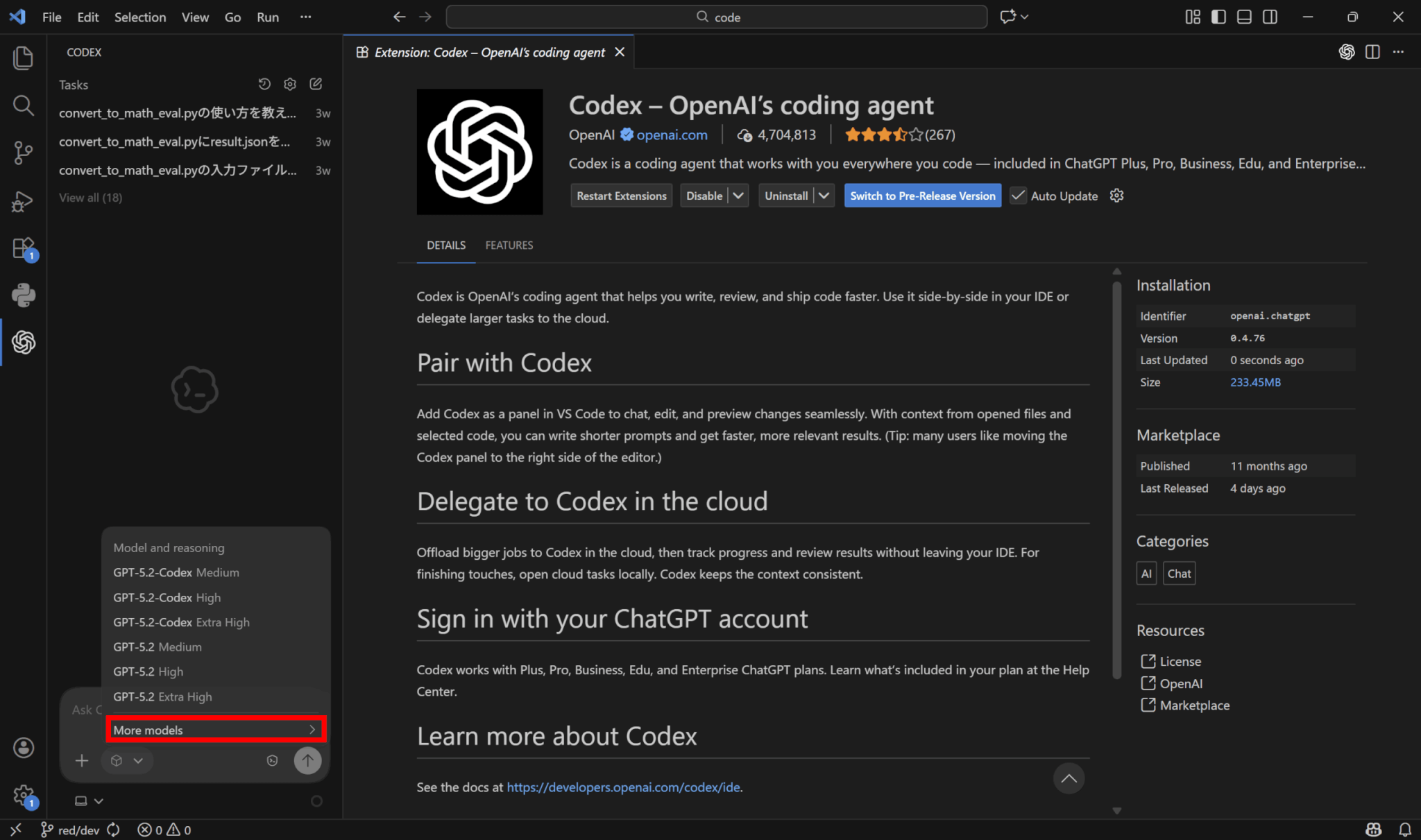
Task: Toggle the Auto Update checkbox
Action: pyautogui.click(x=1018, y=196)
